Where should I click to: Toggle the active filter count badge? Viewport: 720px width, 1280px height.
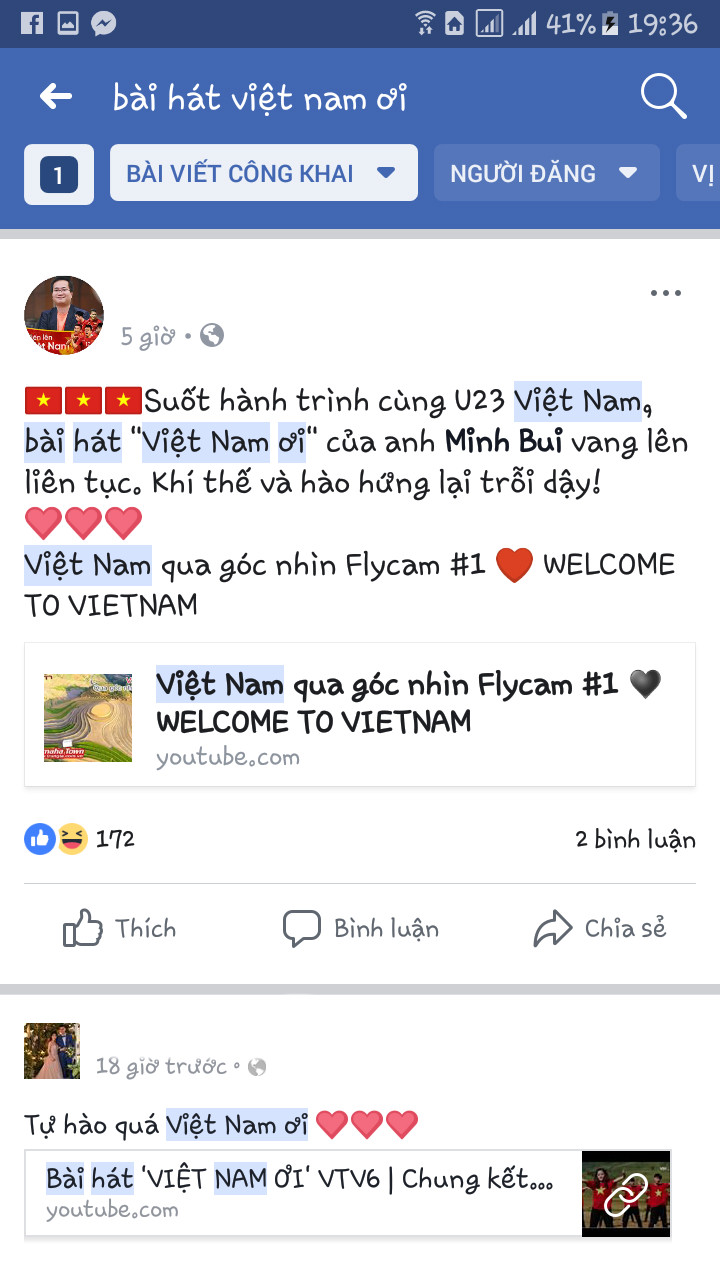click(x=59, y=175)
